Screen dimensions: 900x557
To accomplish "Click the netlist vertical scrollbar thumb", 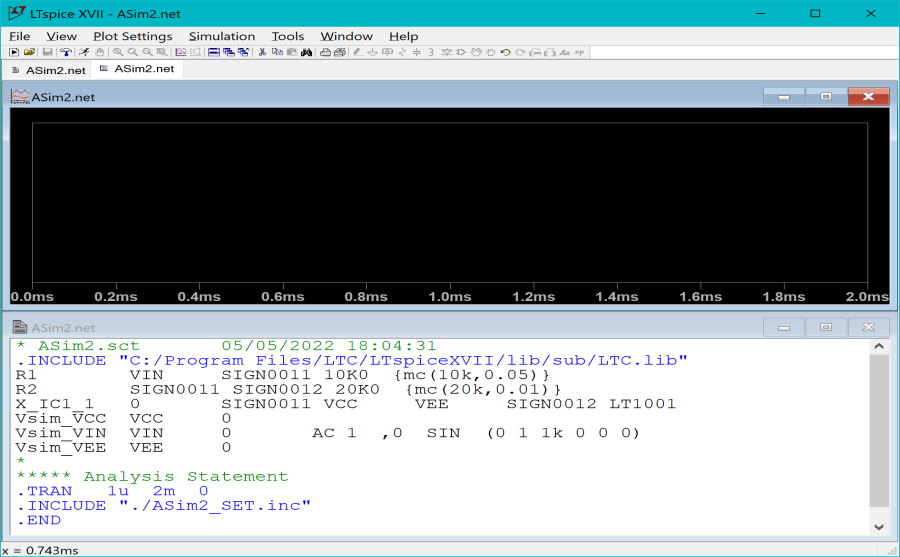I will [879, 431].
